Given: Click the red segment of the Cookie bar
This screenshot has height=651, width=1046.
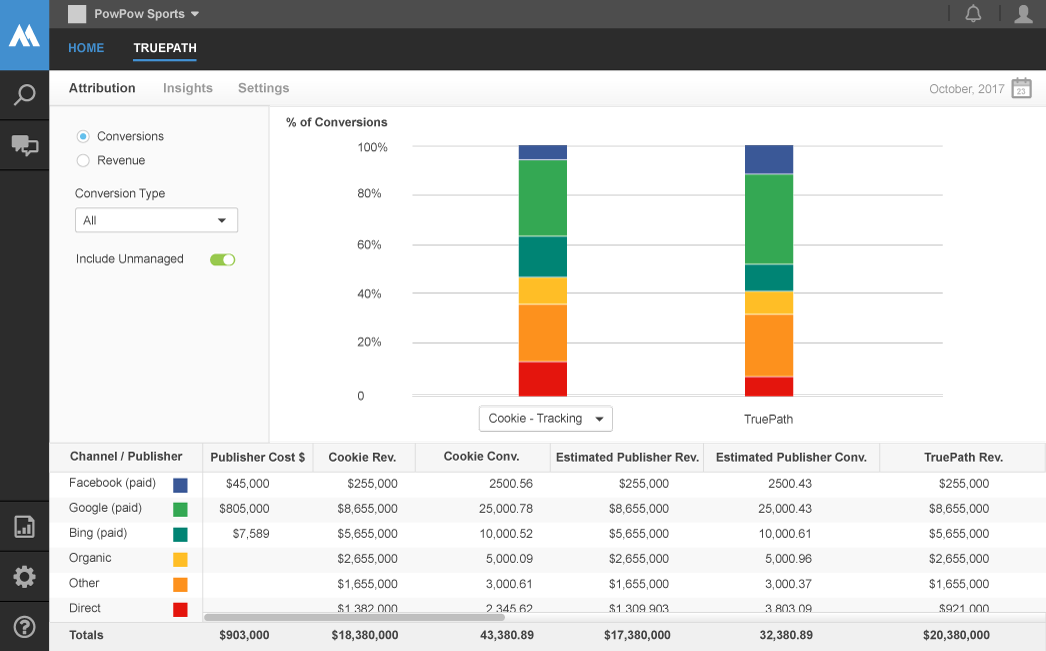Looking at the screenshot, I should tap(542, 379).
